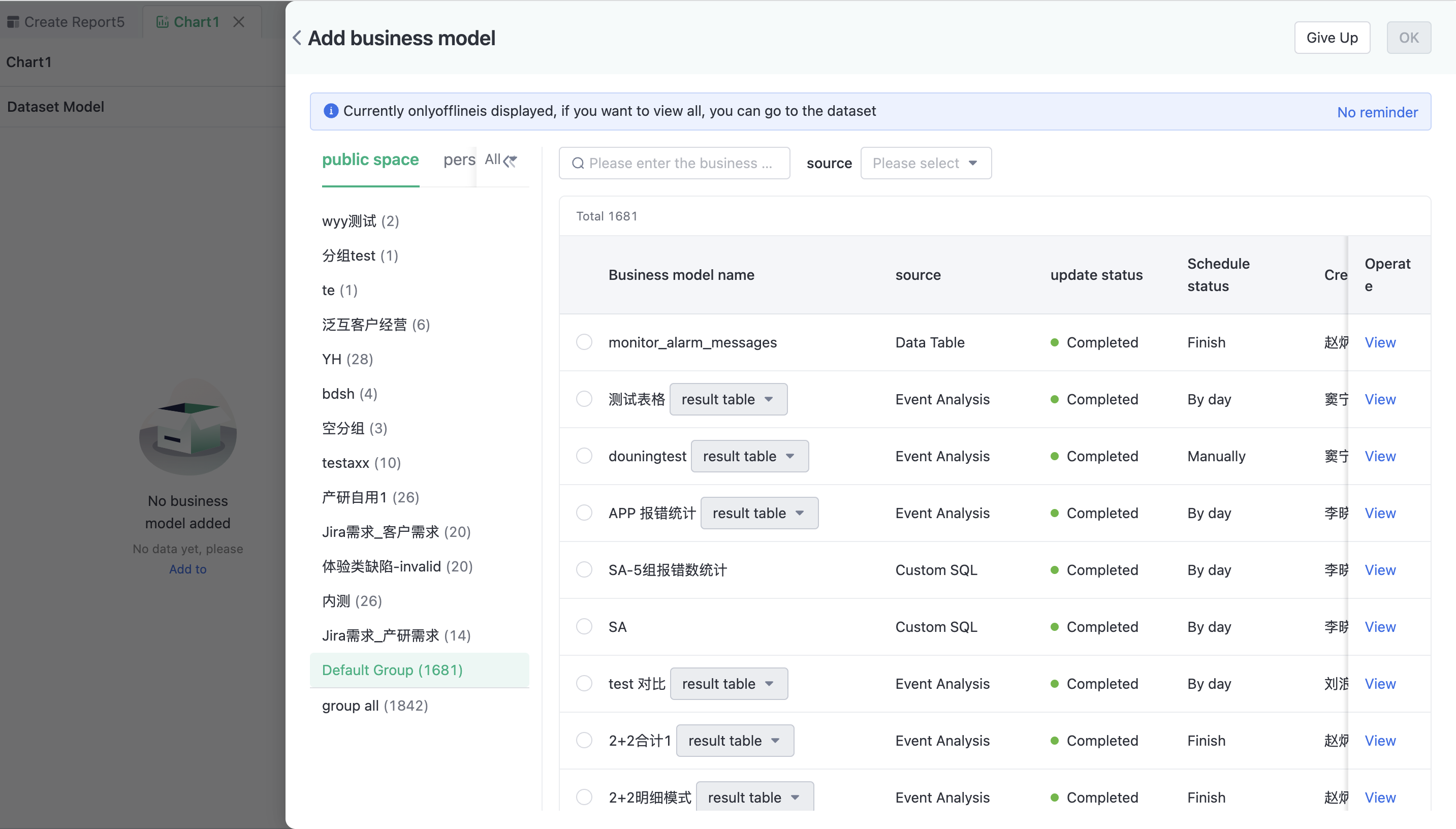This screenshot has height=829, width=1456.
Task: Open the result table dropdown for 2+2合计1
Action: [x=735, y=740]
